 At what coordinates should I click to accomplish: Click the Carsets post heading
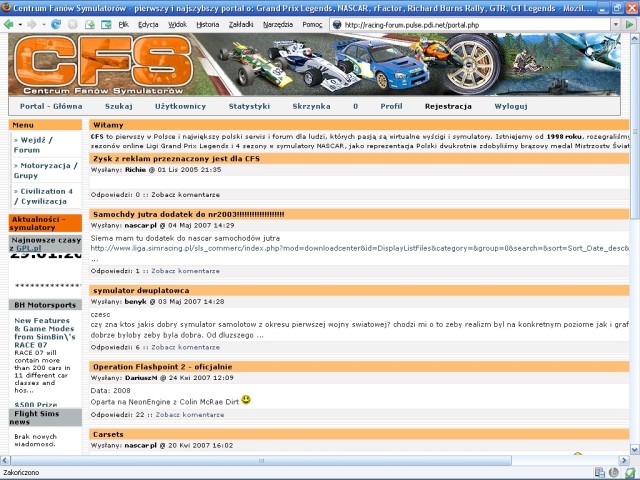point(108,434)
